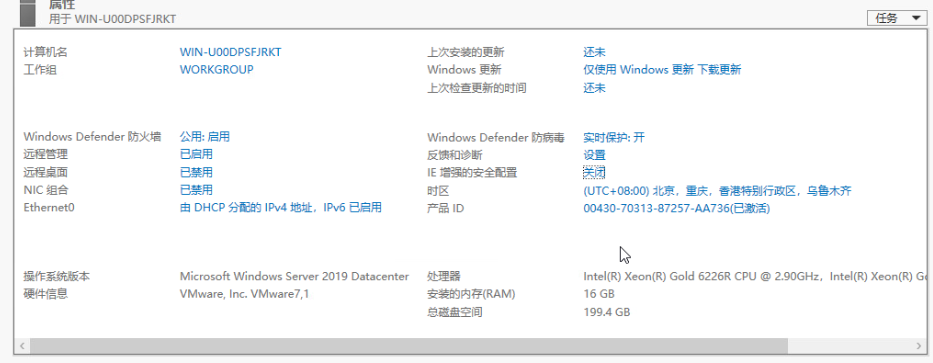Image resolution: width=933 pixels, height=363 pixels.
Task: Open remote management 已启用 setting
Action: click(196, 155)
